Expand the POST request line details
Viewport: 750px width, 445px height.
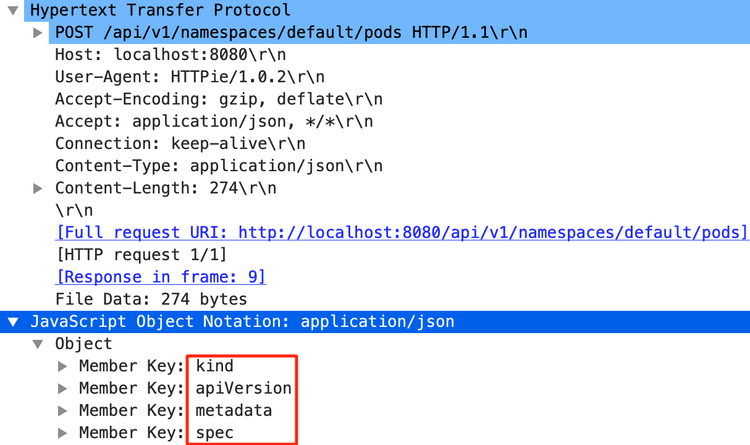pos(38,32)
